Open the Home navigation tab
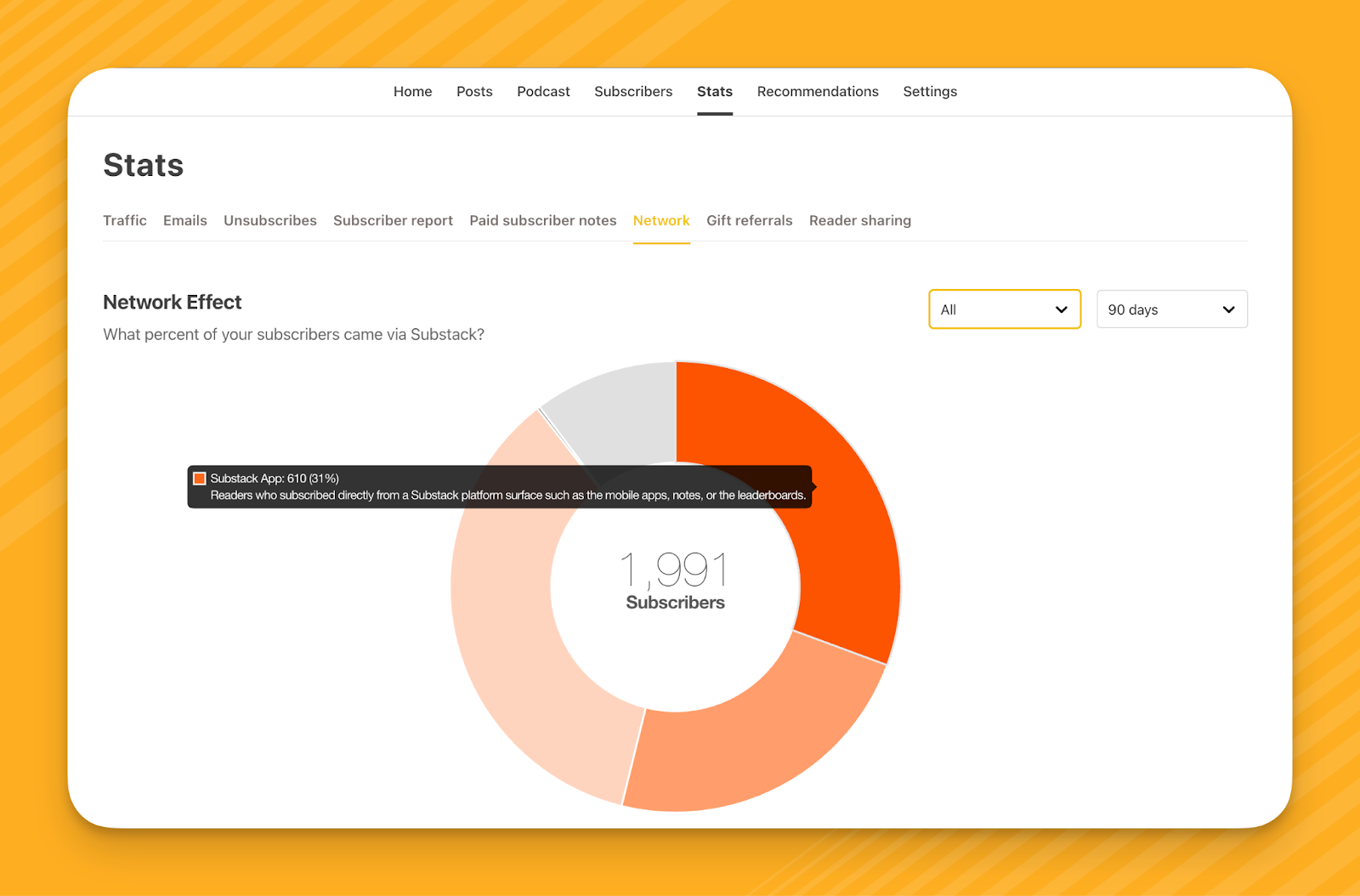The image size is (1360, 896). pos(412,92)
